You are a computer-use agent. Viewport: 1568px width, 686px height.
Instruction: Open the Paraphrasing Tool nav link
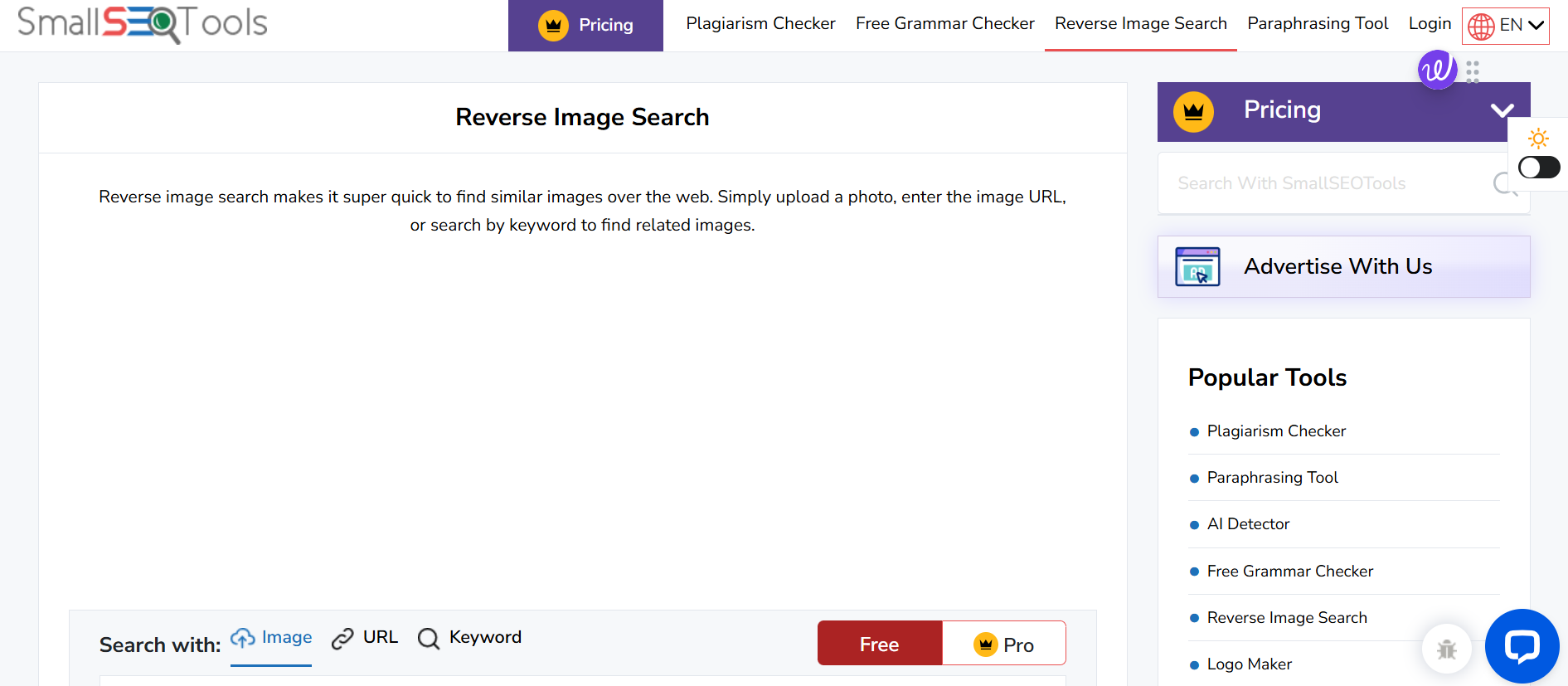1318,24
